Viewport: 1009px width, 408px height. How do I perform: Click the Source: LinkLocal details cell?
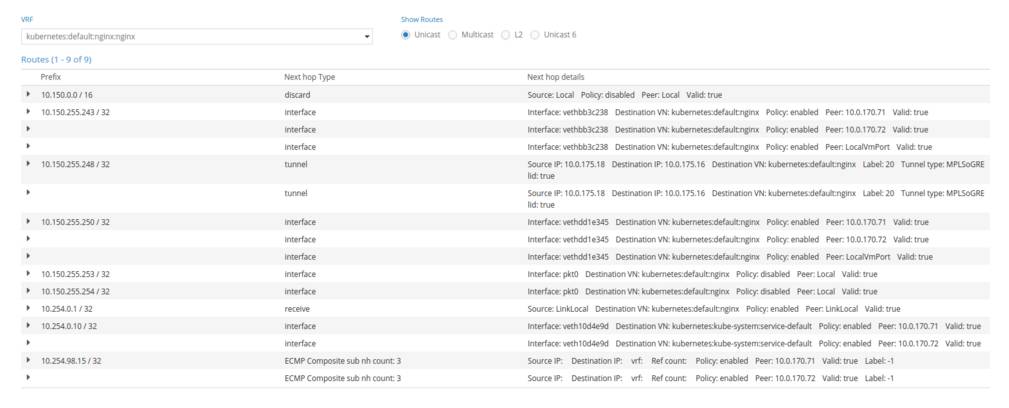714,309
